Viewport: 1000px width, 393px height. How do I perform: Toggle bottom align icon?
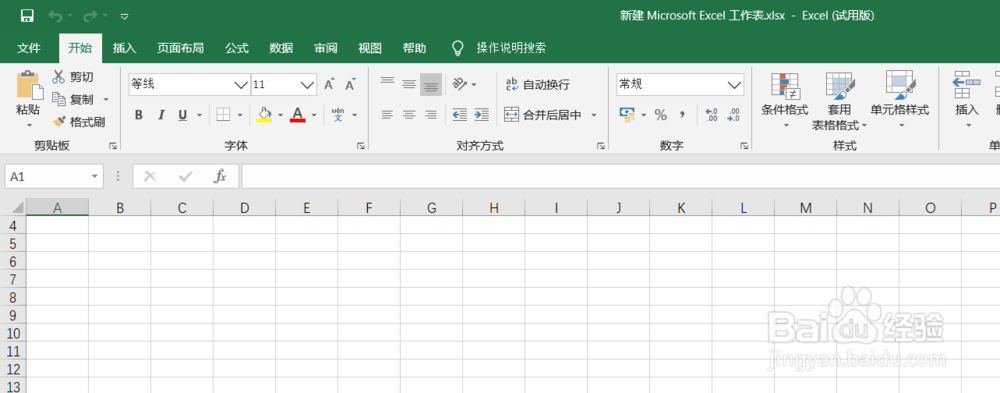431,84
